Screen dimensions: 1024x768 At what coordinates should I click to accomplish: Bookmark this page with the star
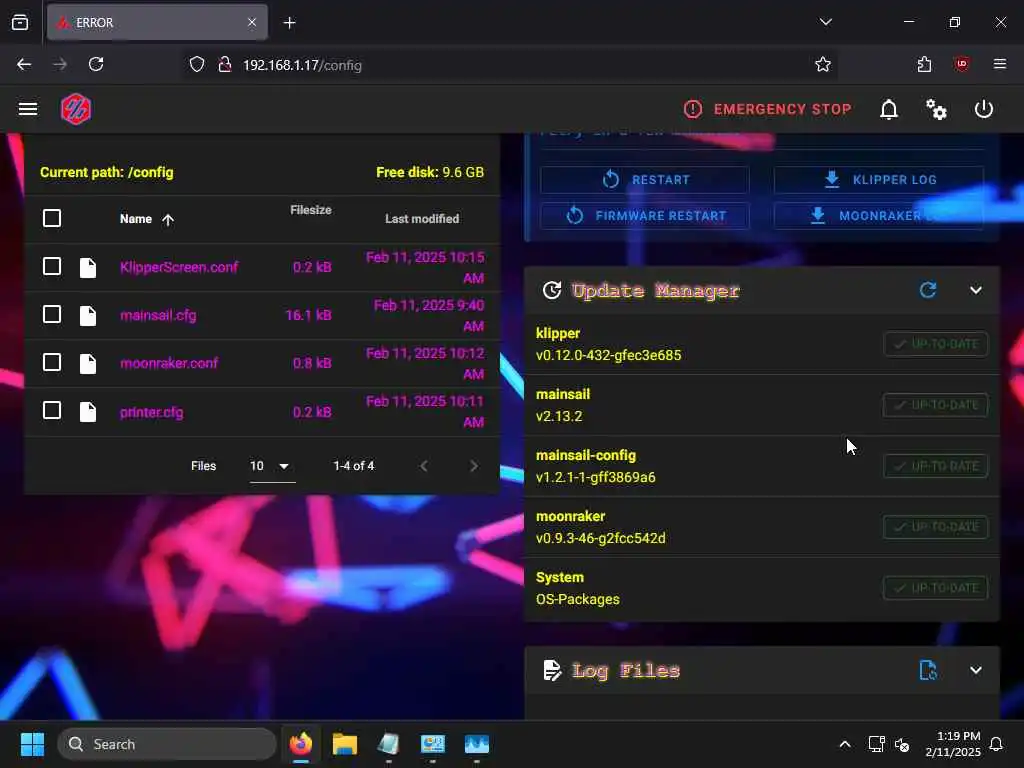tap(823, 65)
